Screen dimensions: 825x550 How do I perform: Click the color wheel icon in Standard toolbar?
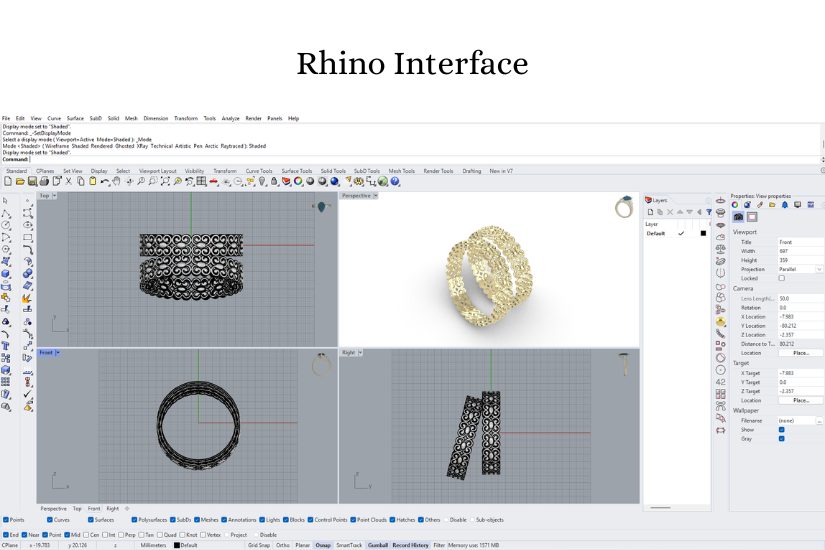click(298, 181)
